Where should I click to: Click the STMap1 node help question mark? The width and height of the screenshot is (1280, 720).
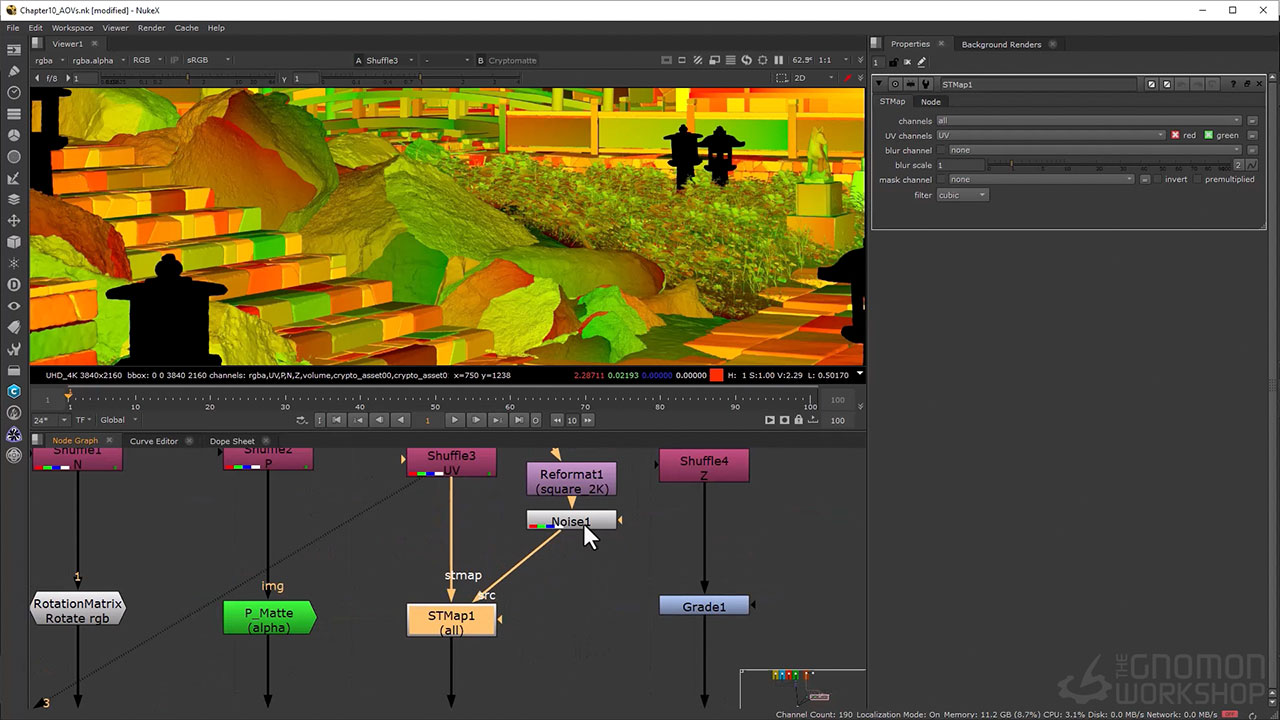pos(1233,84)
